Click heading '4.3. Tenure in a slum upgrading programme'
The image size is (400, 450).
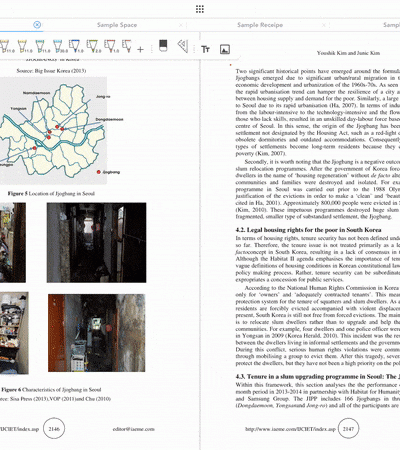(318, 377)
